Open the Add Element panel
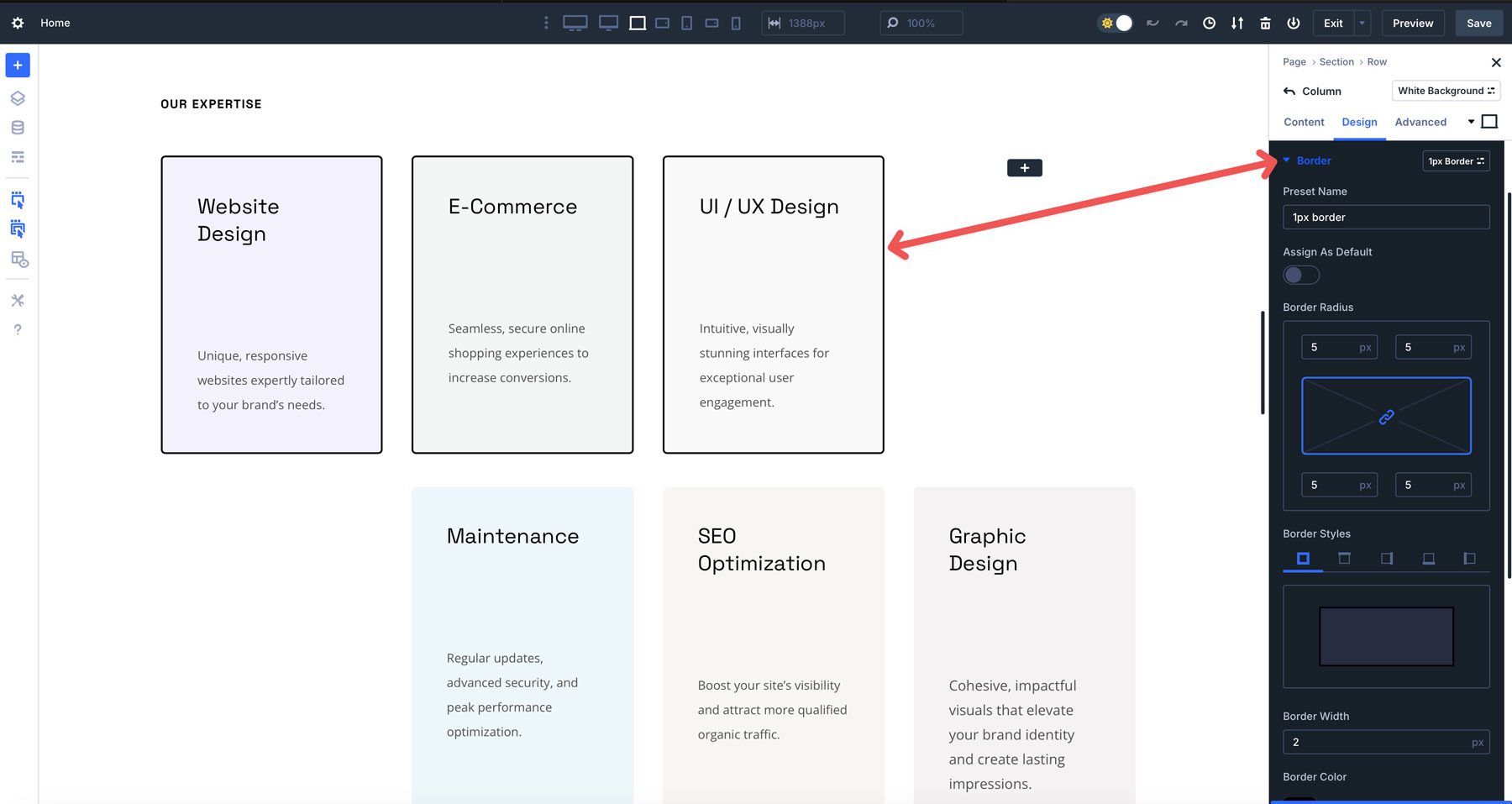The height and width of the screenshot is (804, 1512). pyautogui.click(x=17, y=65)
